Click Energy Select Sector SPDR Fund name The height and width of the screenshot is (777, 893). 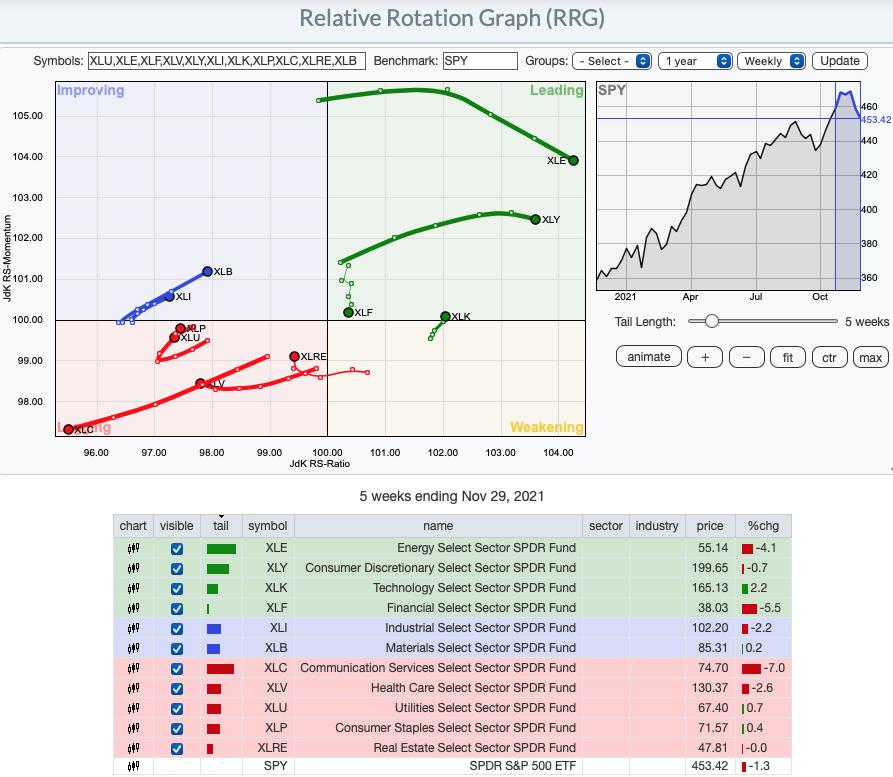coord(486,548)
